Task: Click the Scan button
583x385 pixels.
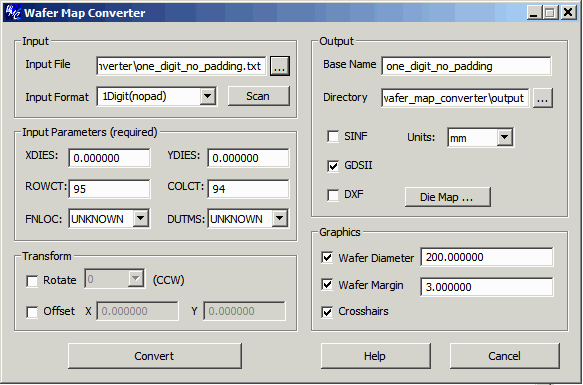Action: tap(258, 96)
